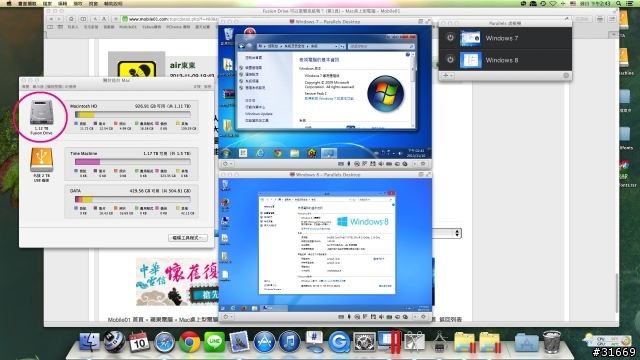Viewport: 640px width, 360px height.
Task: Click the Windows 7 Start orb
Action: pos(226,153)
